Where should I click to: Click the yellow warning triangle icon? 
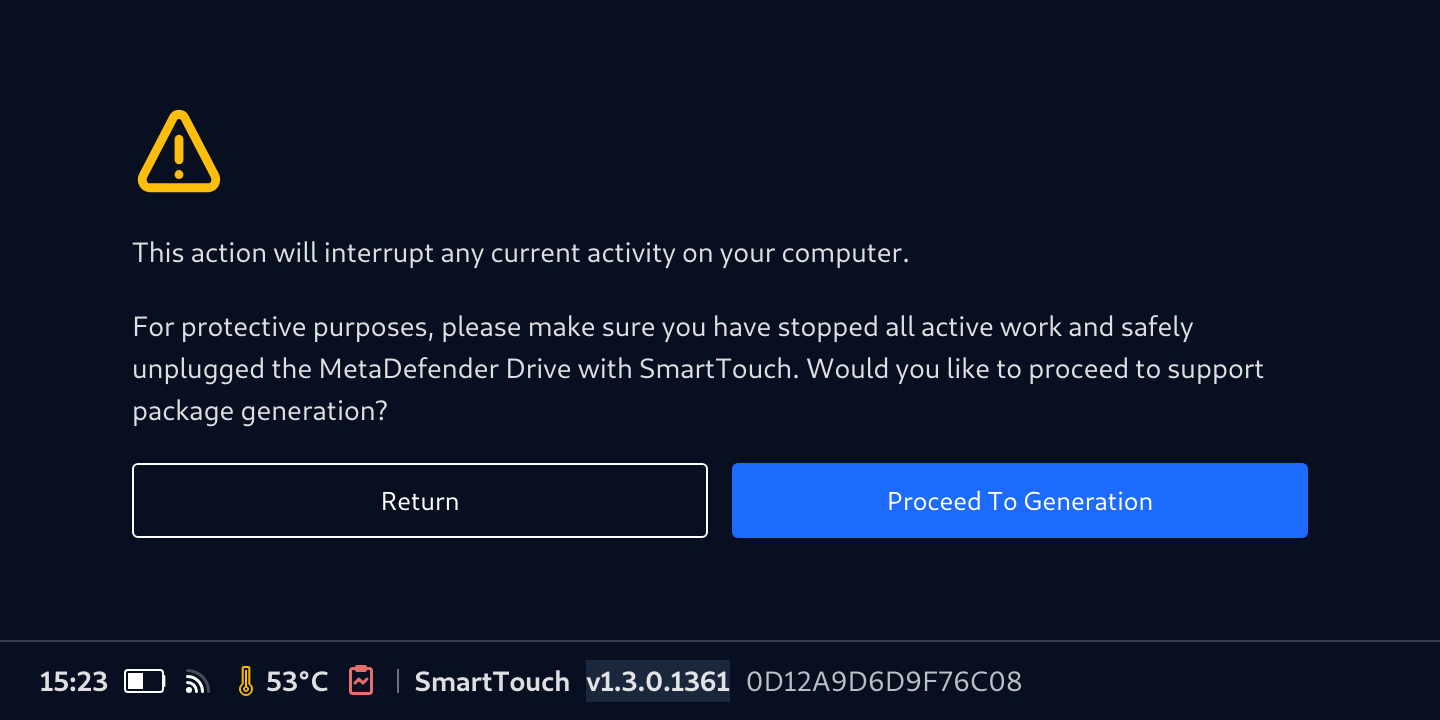pyautogui.click(x=178, y=153)
